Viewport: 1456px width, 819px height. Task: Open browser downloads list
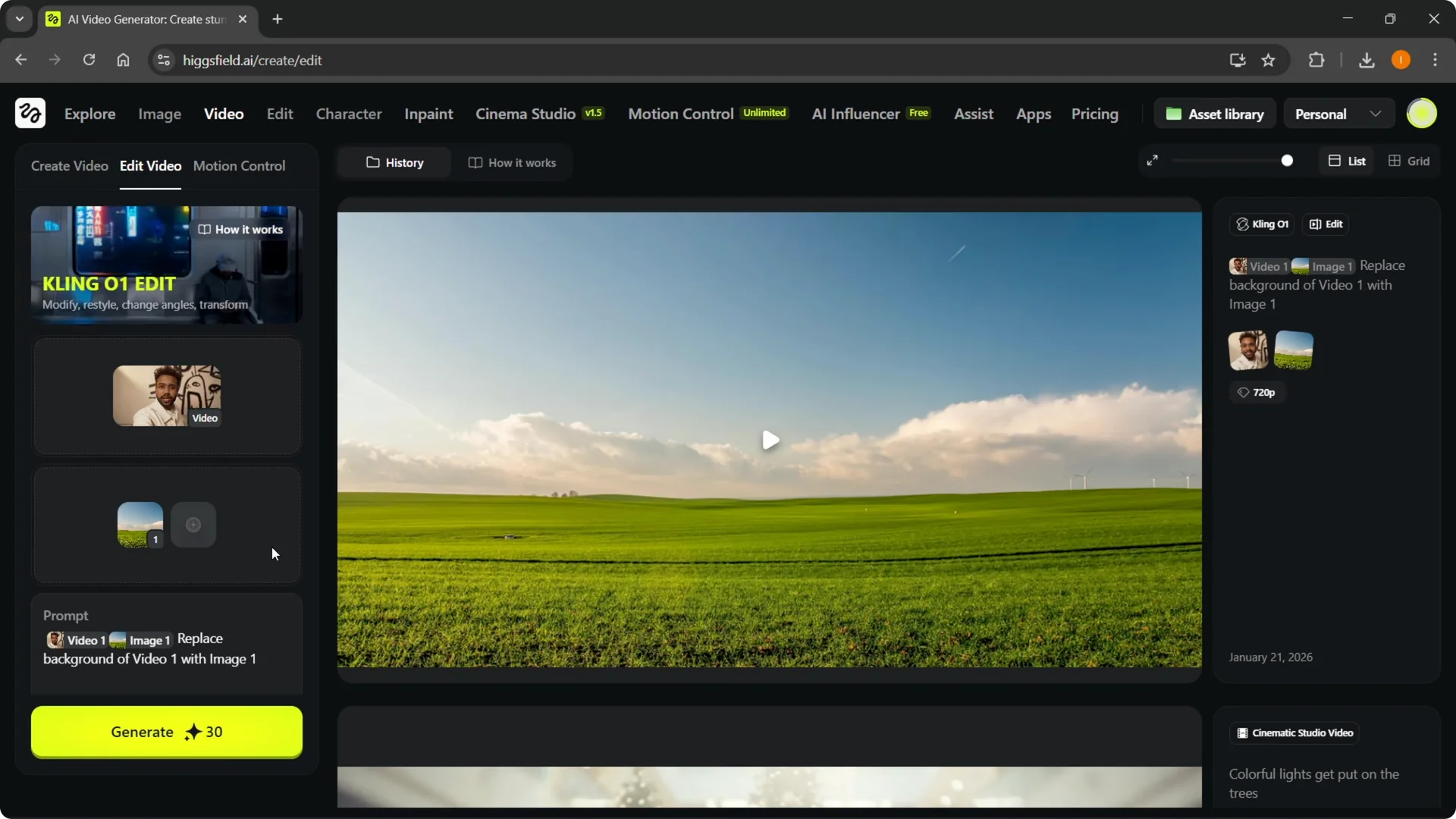point(1366,60)
